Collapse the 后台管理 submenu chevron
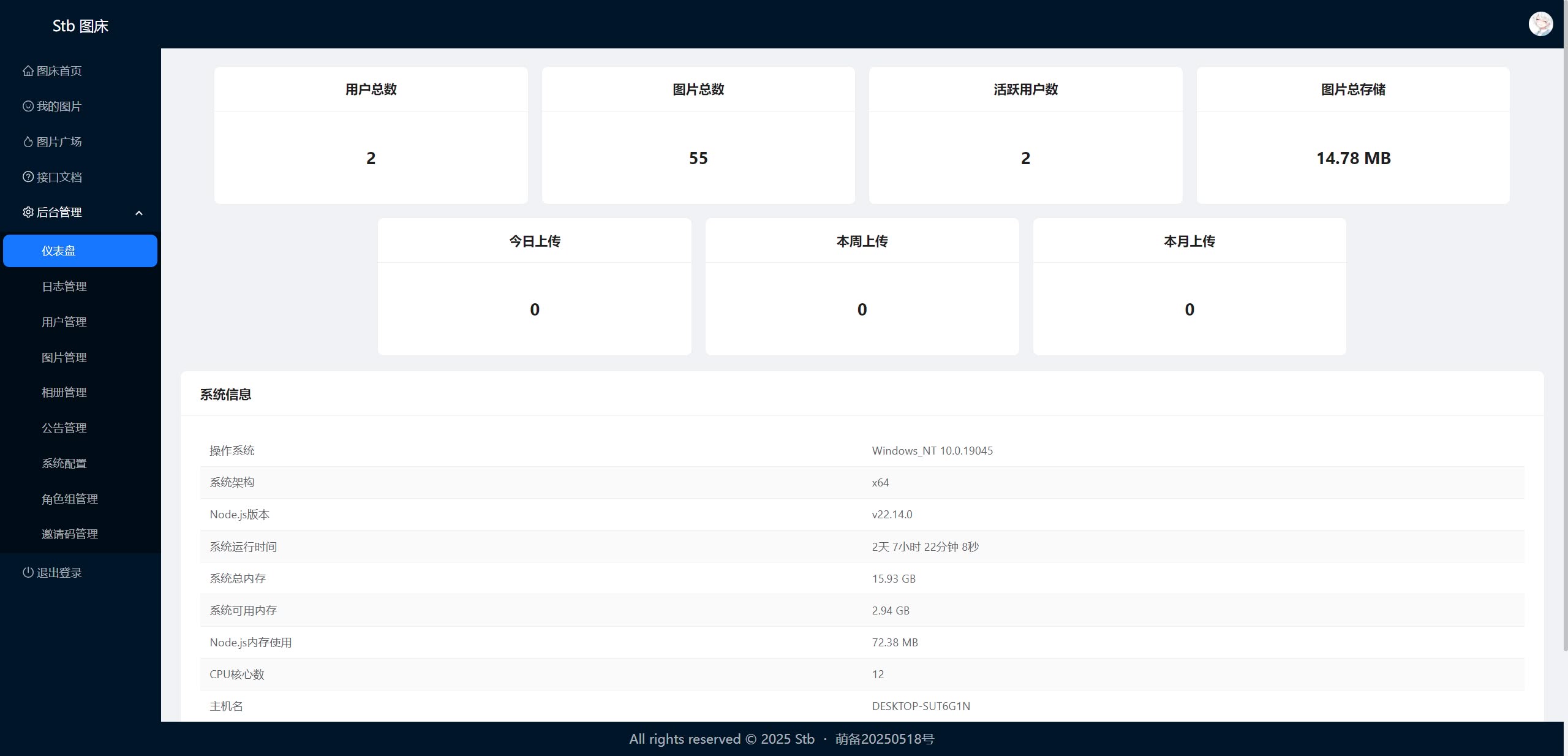Image resolution: width=1568 pixels, height=756 pixels. tap(139, 213)
